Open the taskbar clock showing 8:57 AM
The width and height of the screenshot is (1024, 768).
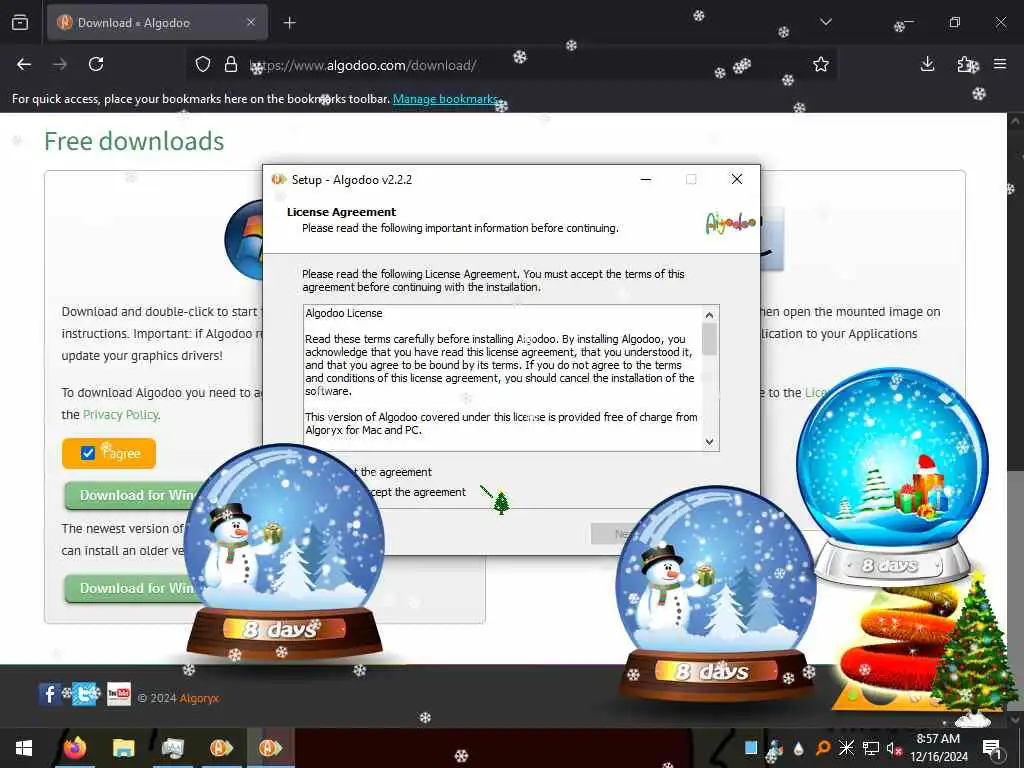pos(938,748)
